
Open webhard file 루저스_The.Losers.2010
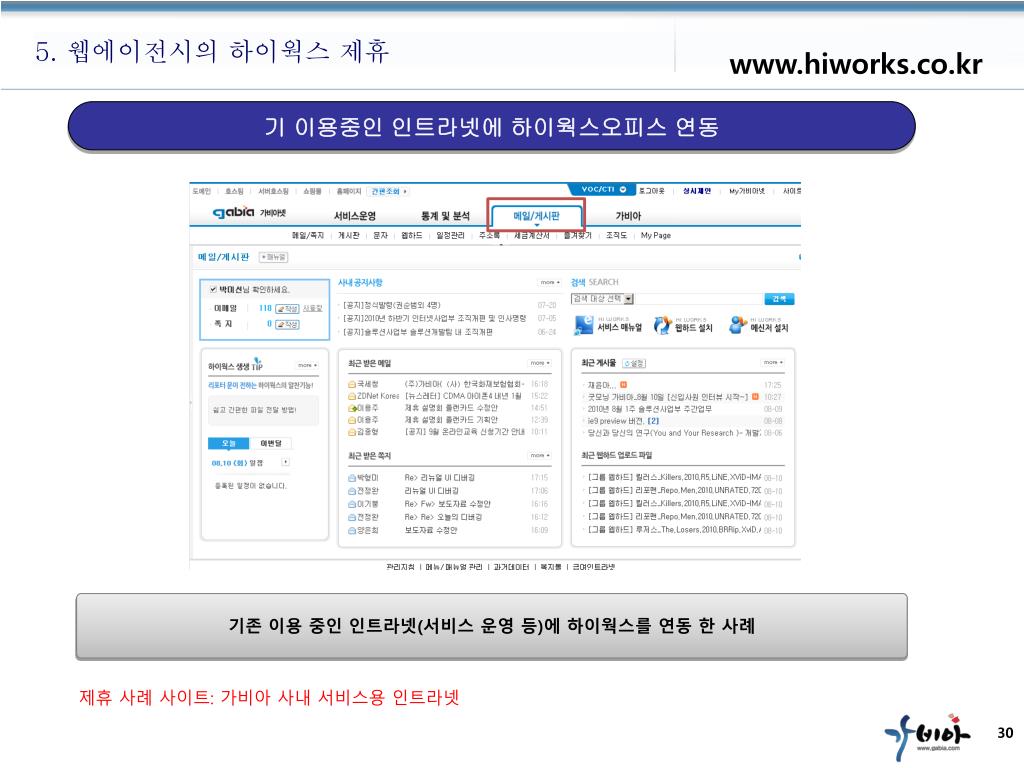coord(675,530)
